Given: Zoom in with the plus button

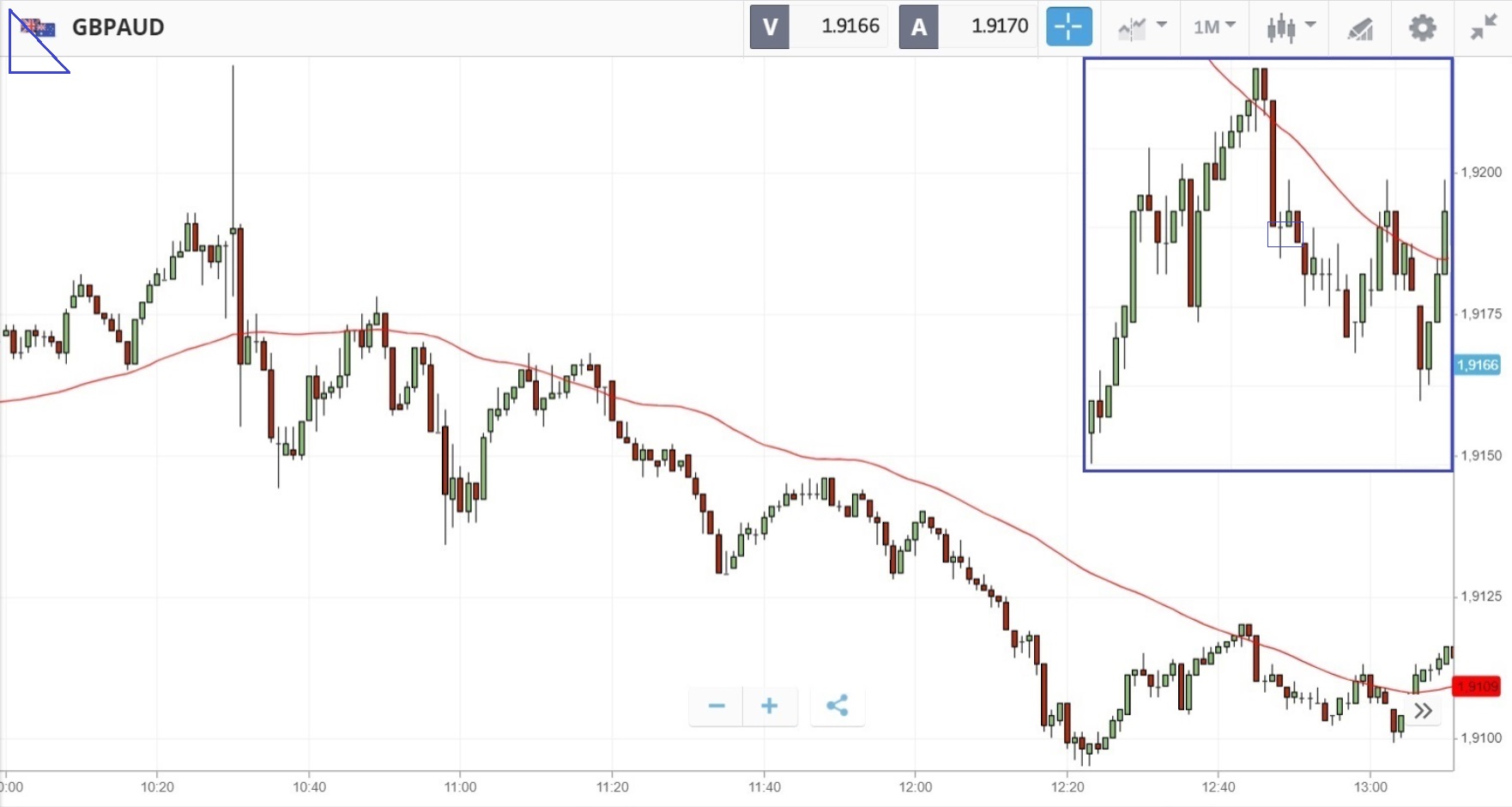Looking at the screenshot, I should click(x=770, y=706).
